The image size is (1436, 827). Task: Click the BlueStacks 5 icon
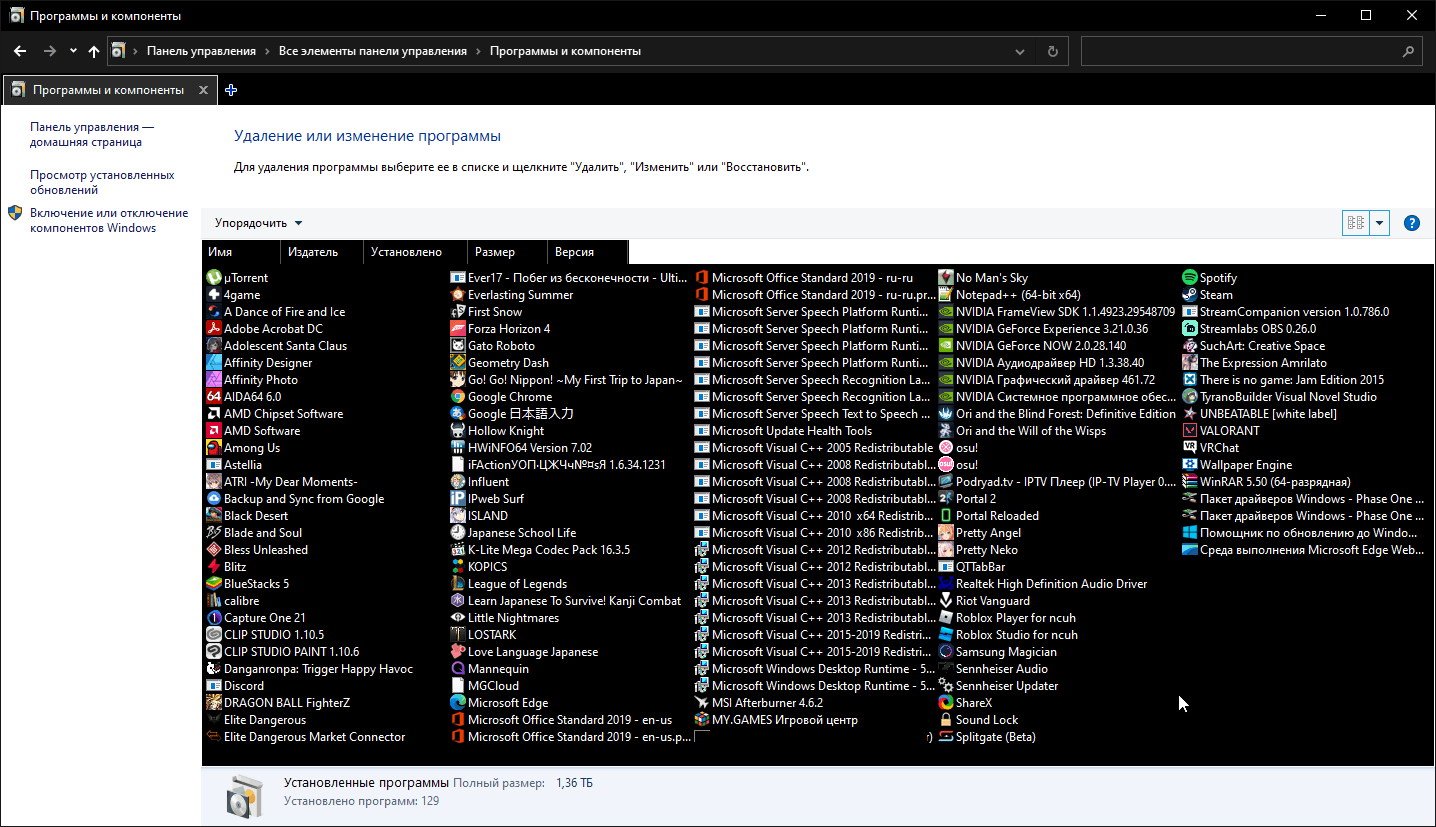pos(214,584)
